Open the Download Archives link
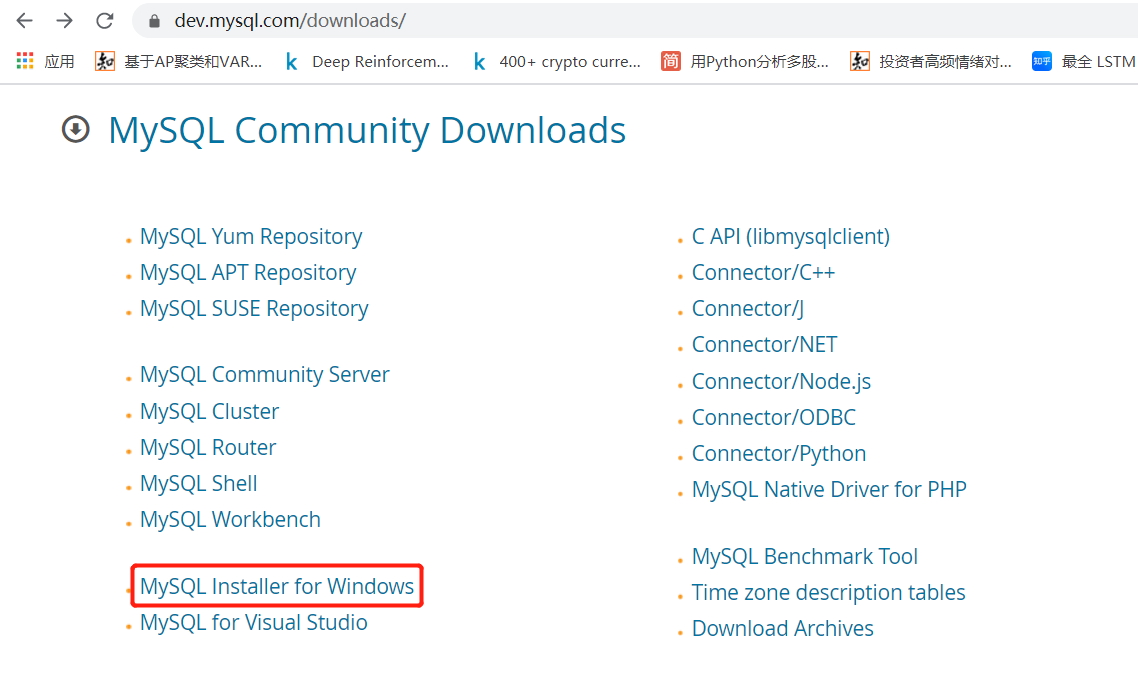Viewport: 1138px width, 679px height. coord(782,629)
